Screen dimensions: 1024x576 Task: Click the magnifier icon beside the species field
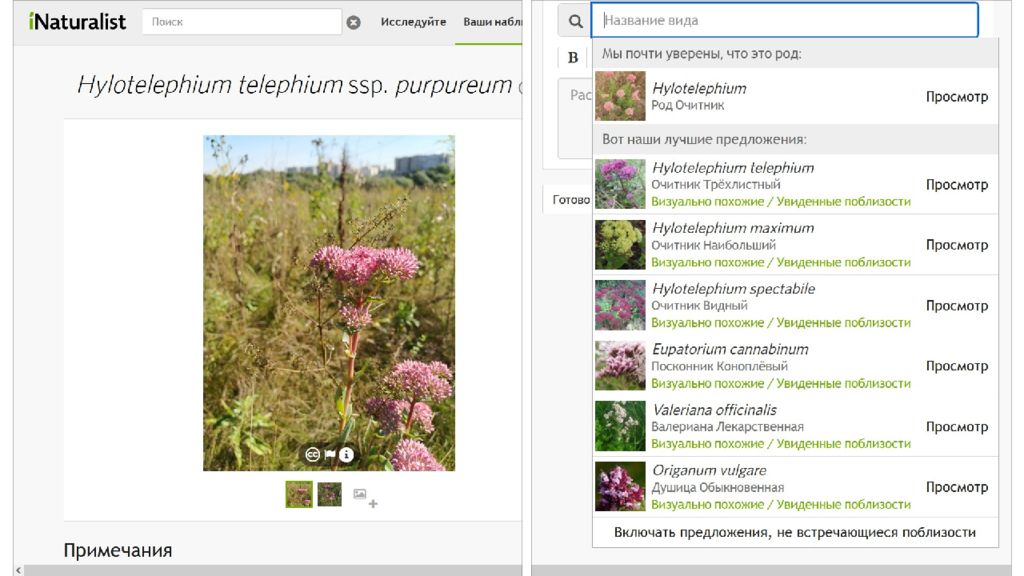point(575,22)
